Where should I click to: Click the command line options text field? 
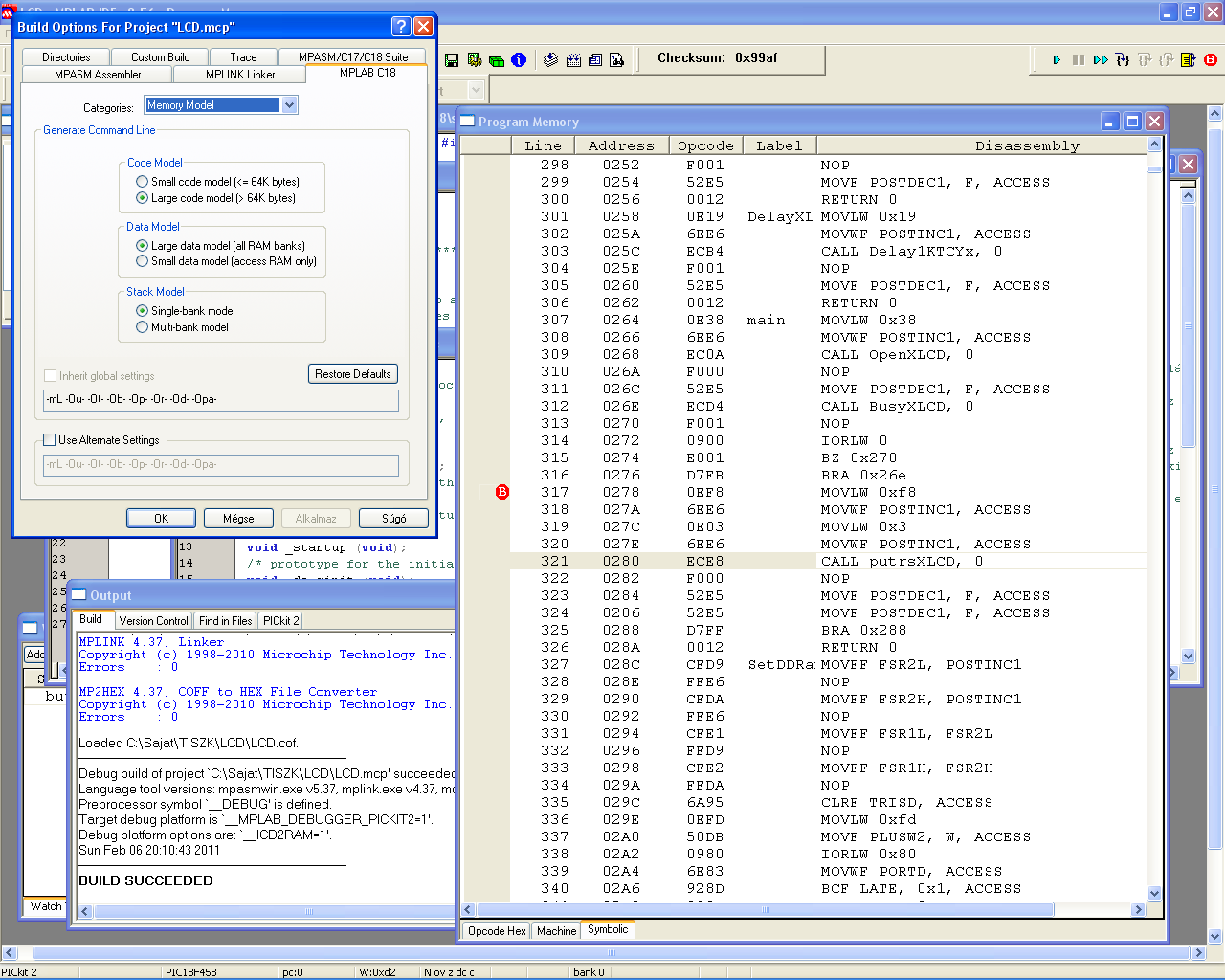(x=221, y=400)
